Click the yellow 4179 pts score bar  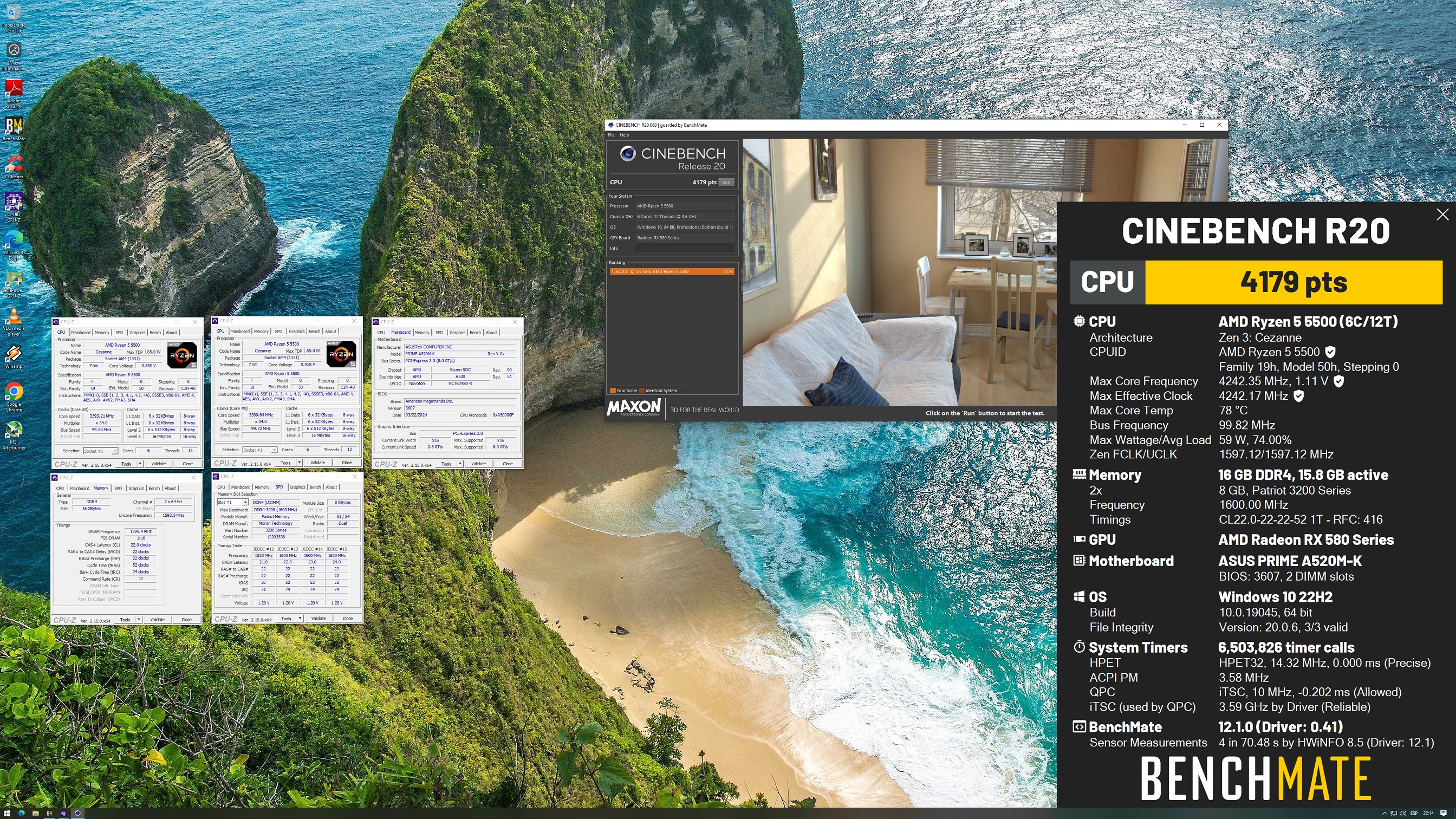pos(1293,282)
